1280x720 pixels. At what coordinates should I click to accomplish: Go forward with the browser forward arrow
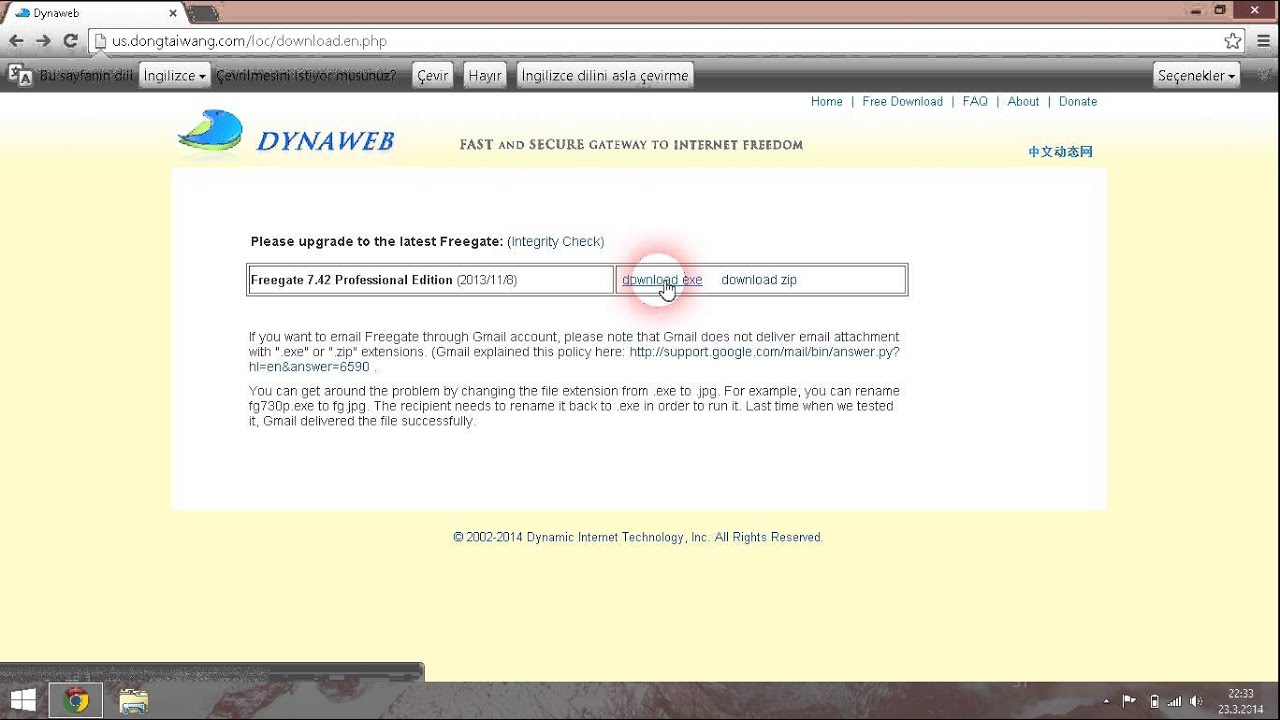(x=43, y=41)
